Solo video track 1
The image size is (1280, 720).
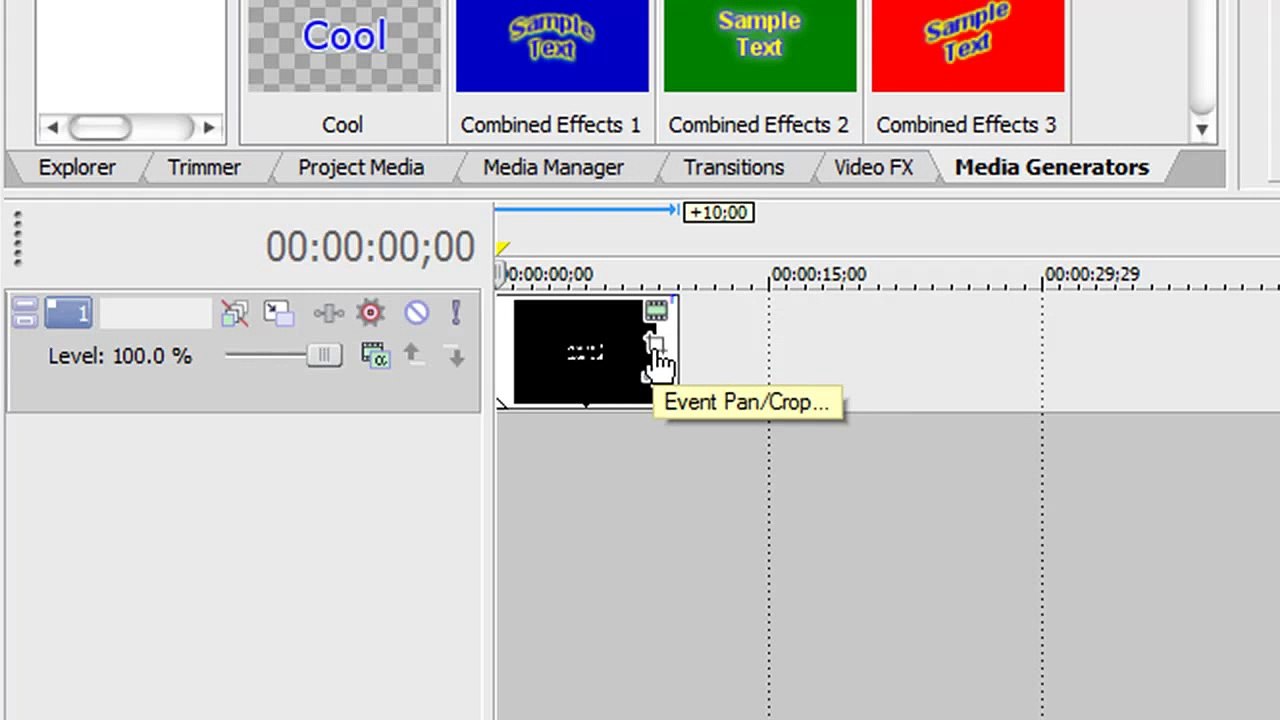click(x=456, y=313)
